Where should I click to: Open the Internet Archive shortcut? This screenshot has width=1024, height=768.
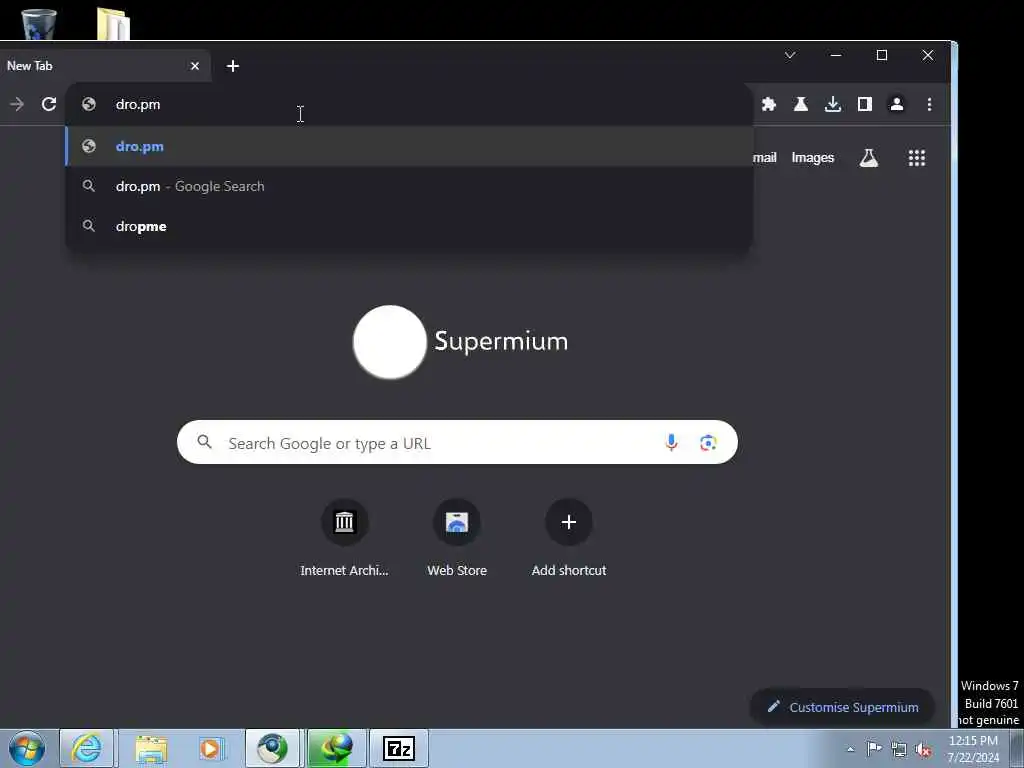pos(344,539)
